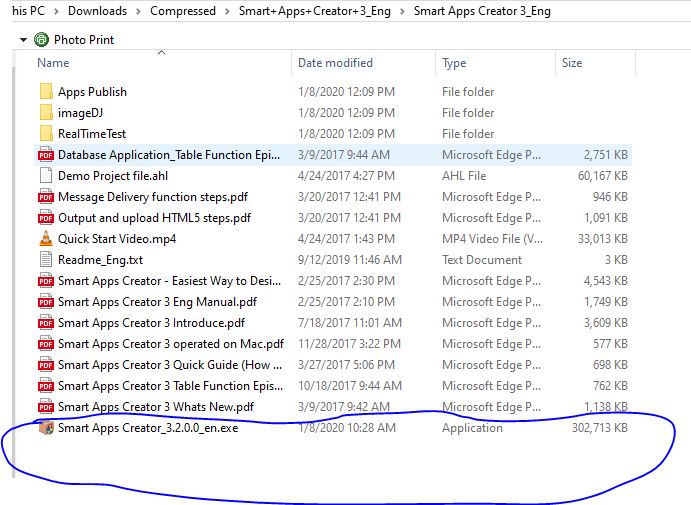Click the MP4 Video File type cell
Screen dimensions: 691x505
[x=492, y=239]
